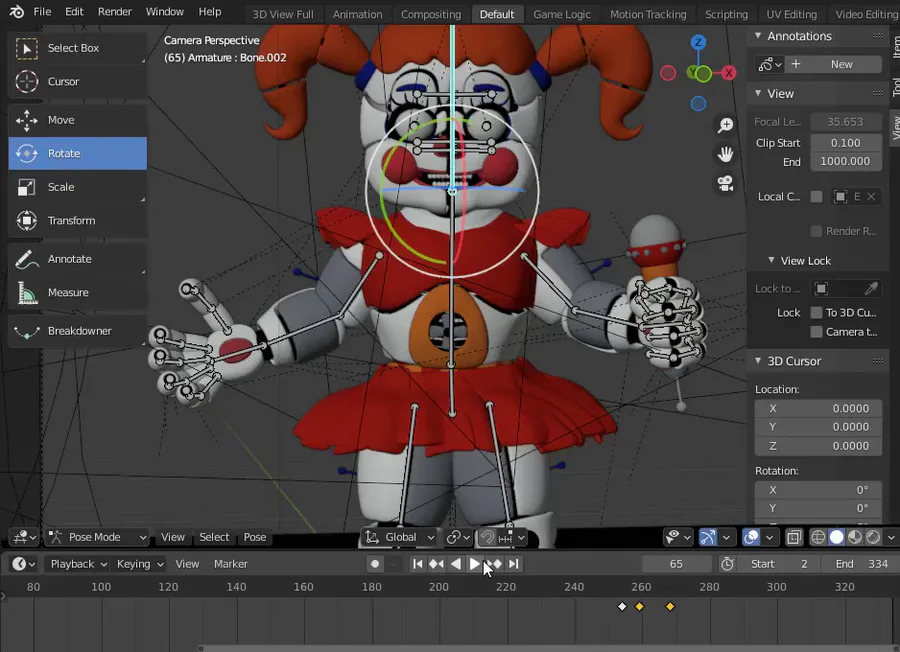
Task: Enable the Local Camera checkbox
Action: pyautogui.click(x=816, y=197)
